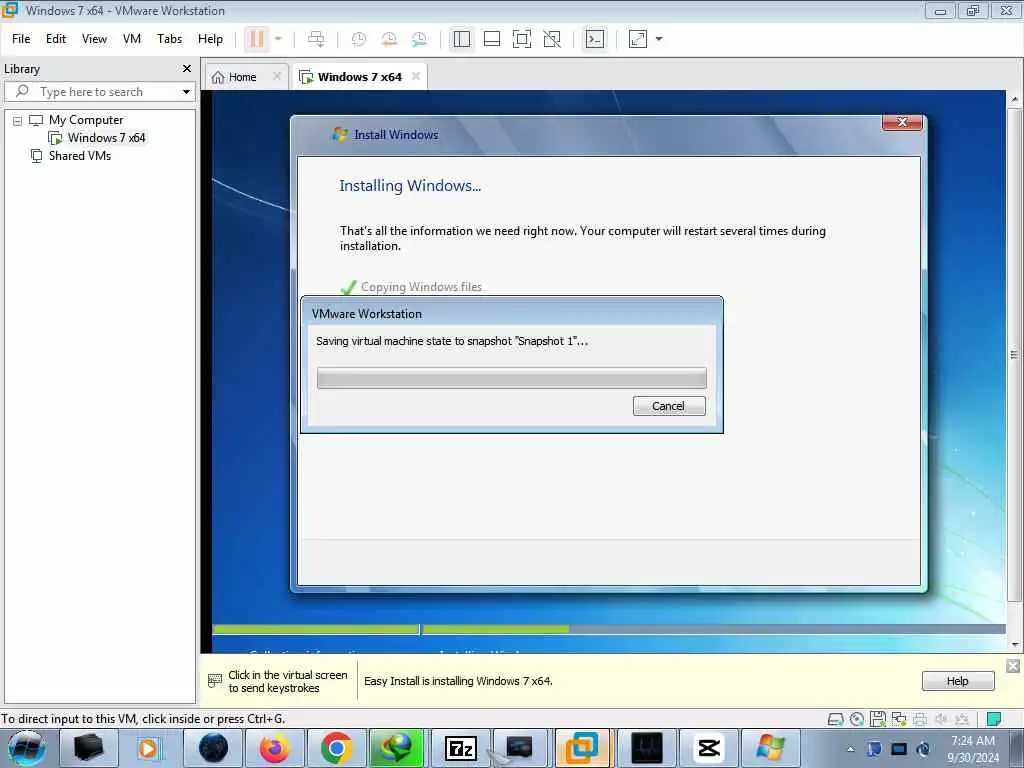
Task: Click the Revert to Snapshot icon
Action: [389, 39]
